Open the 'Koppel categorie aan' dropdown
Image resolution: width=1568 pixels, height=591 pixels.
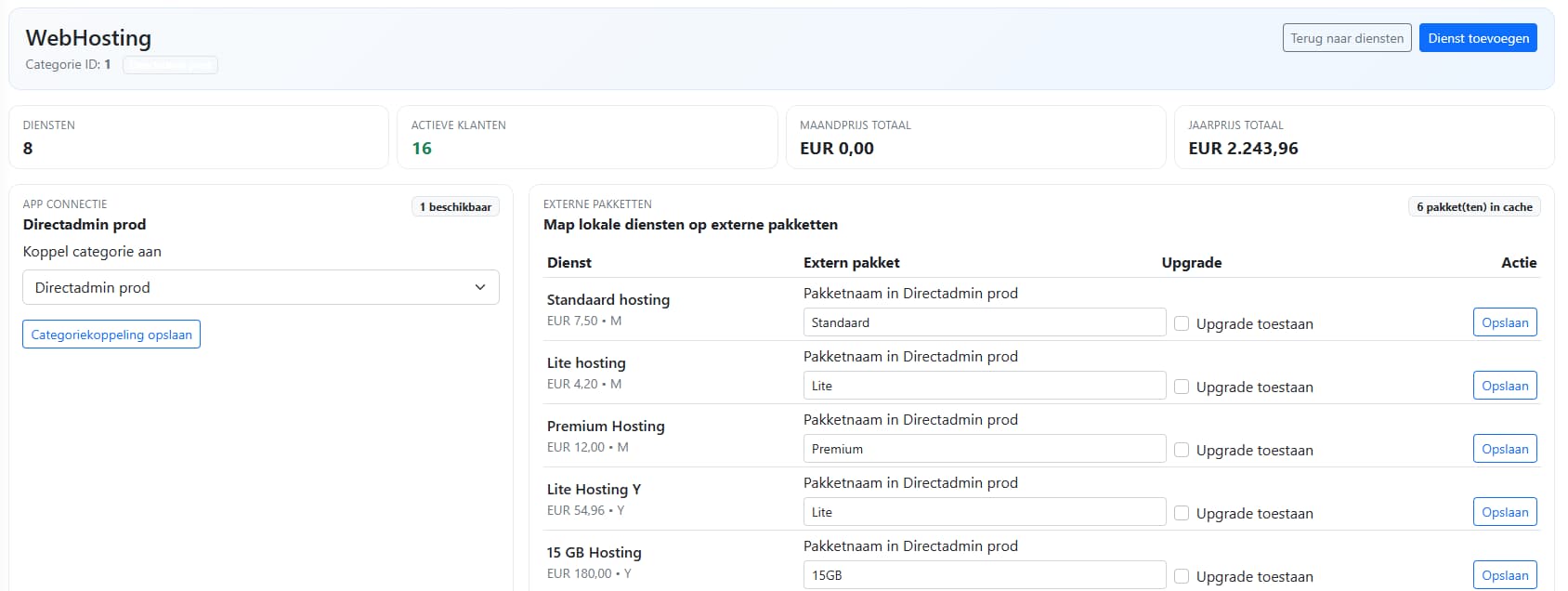[260, 287]
